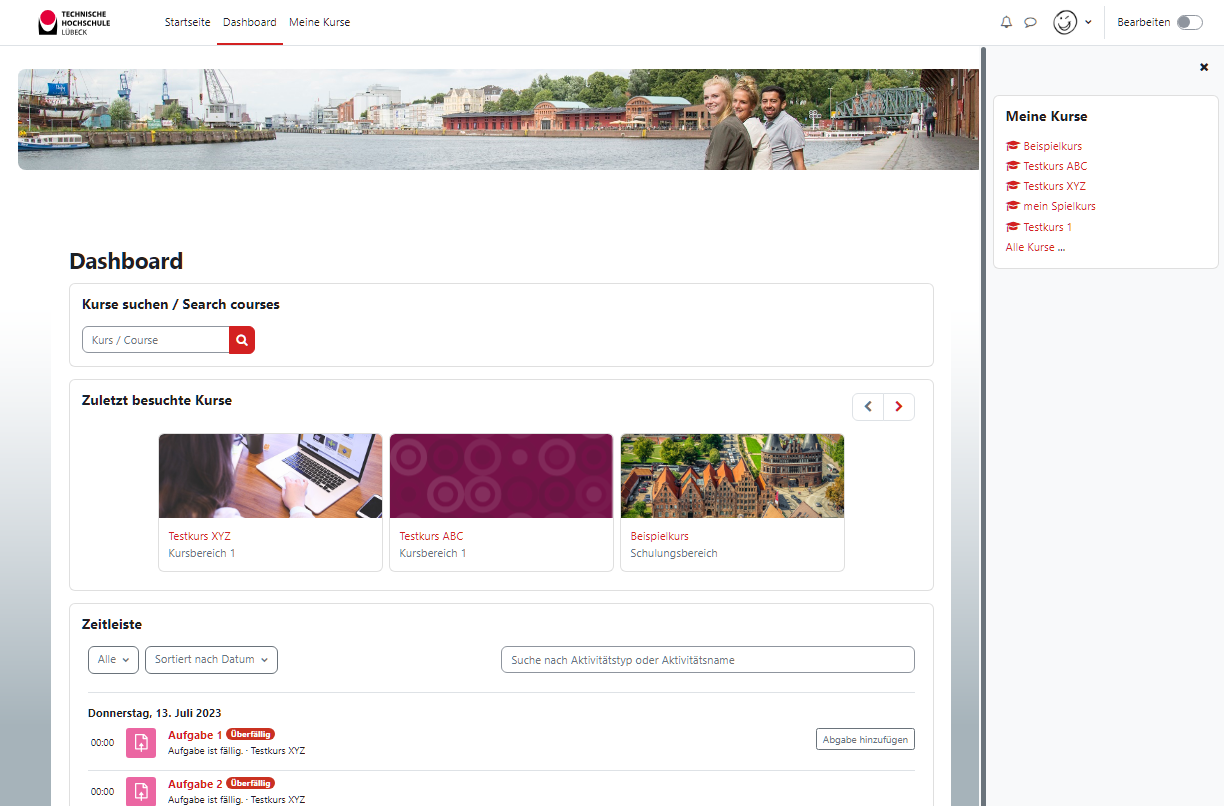Click the smiley user avatar
The height and width of the screenshot is (806, 1224).
point(1066,22)
